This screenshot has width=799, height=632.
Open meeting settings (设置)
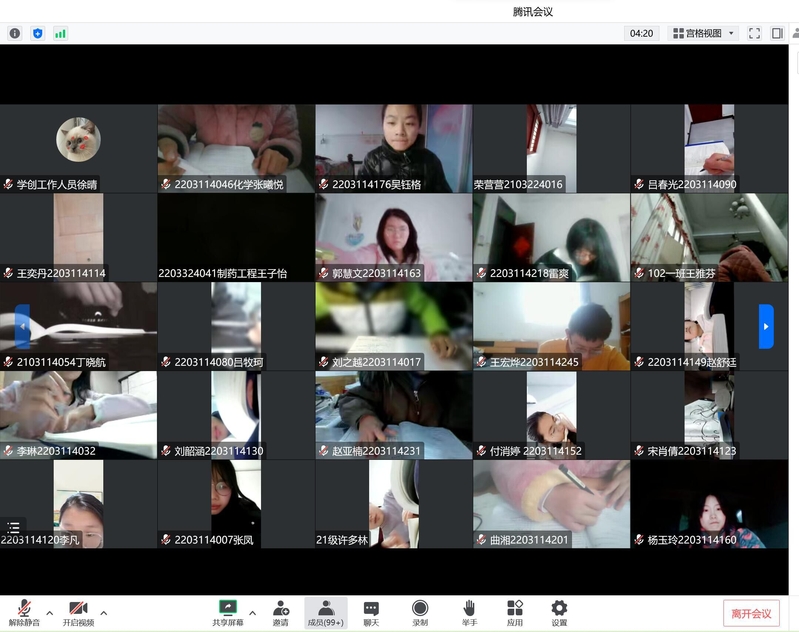point(559,612)
